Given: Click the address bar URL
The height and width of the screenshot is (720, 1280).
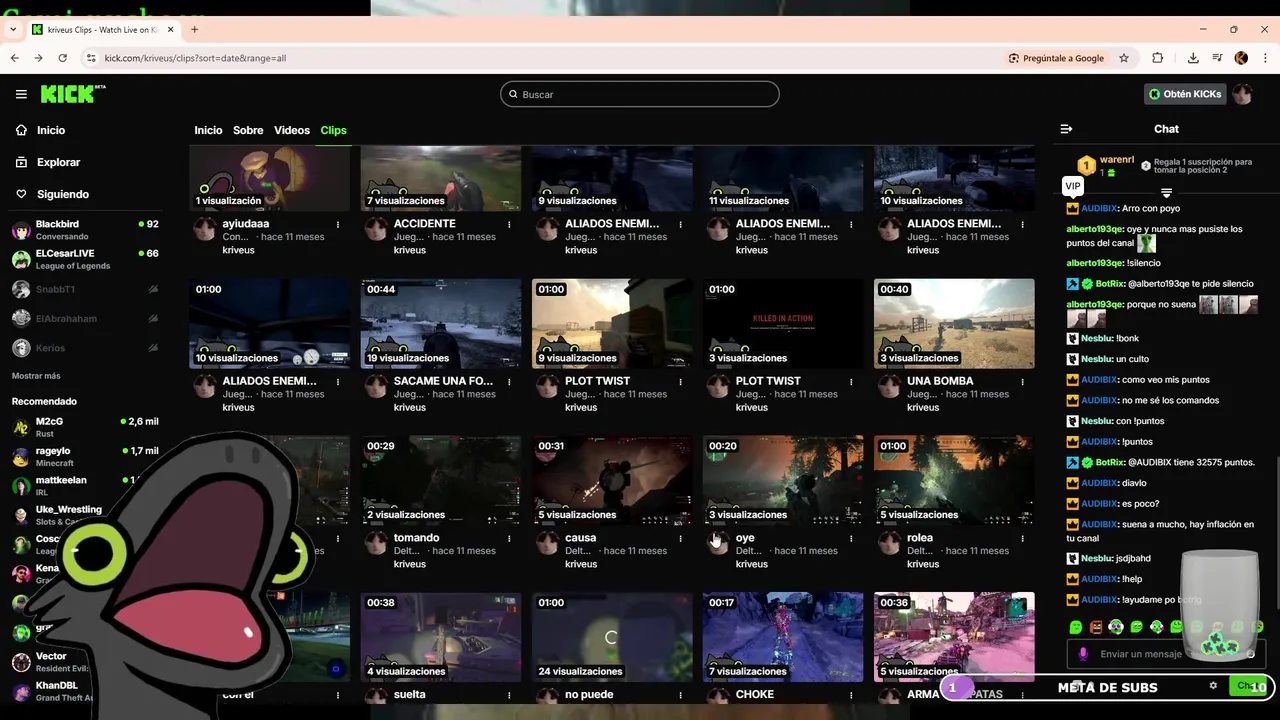Looking at the screenshot, I should coord(195,58).
